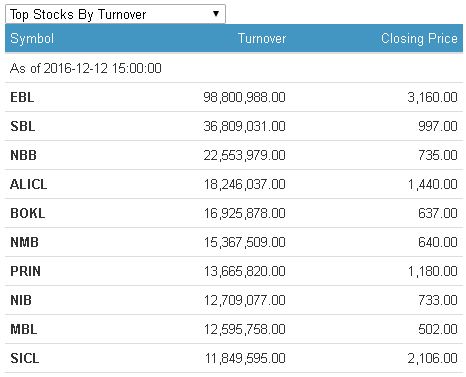The height and width of the screenshot is (377, 466).
Task: Open the NIB stock symbol
Action: pyautogui.click(x=21, y=300)
